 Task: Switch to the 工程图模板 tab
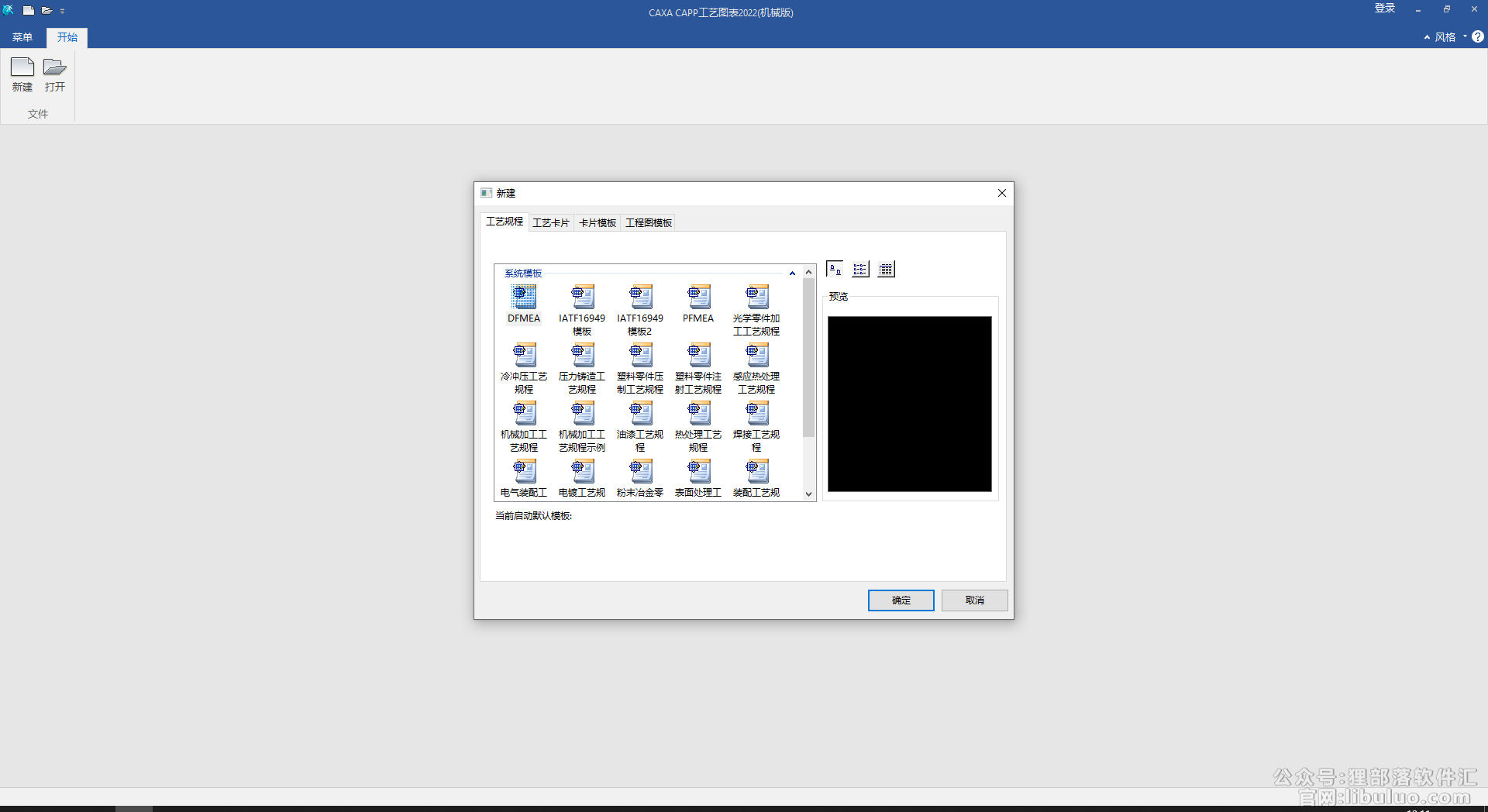coord(649,223)
